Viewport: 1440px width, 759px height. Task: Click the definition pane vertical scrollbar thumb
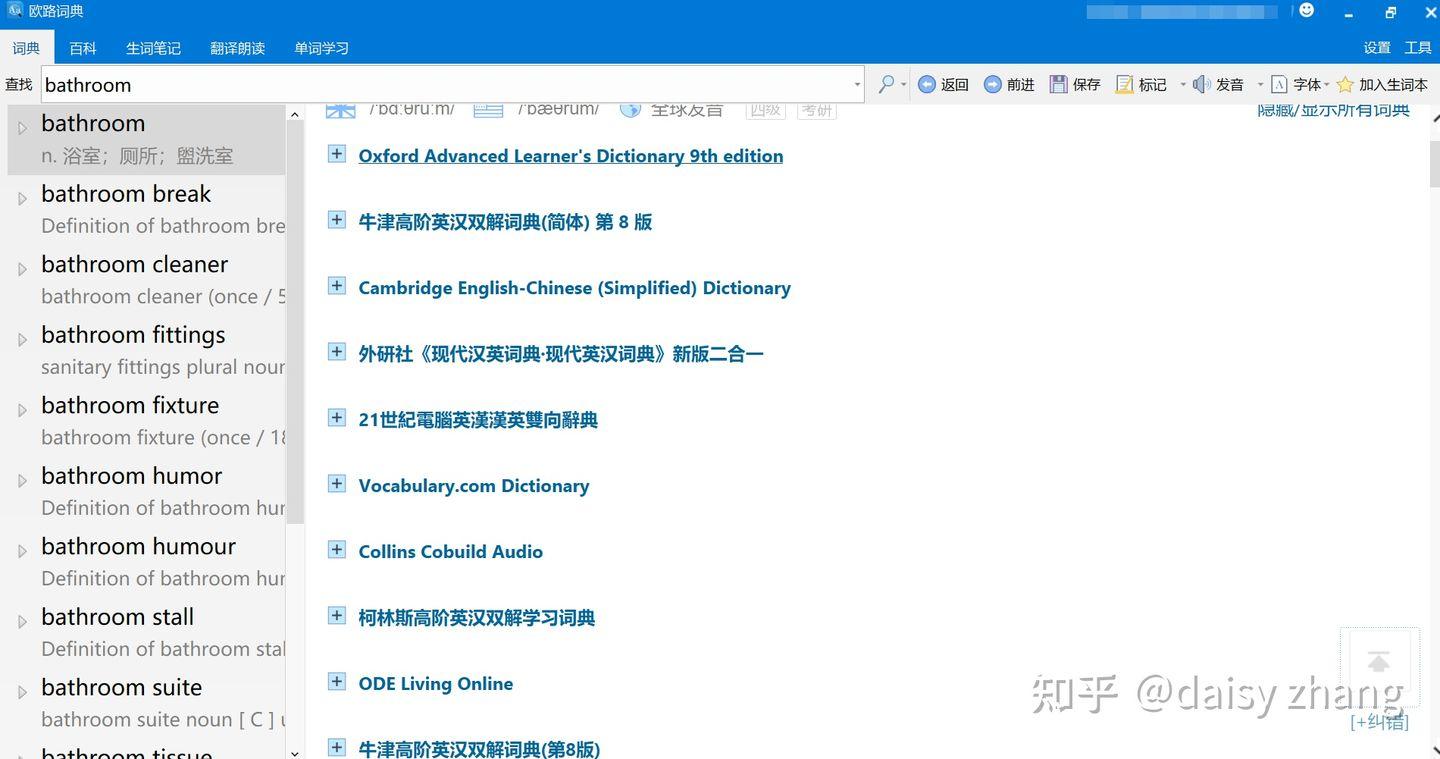1435,166
